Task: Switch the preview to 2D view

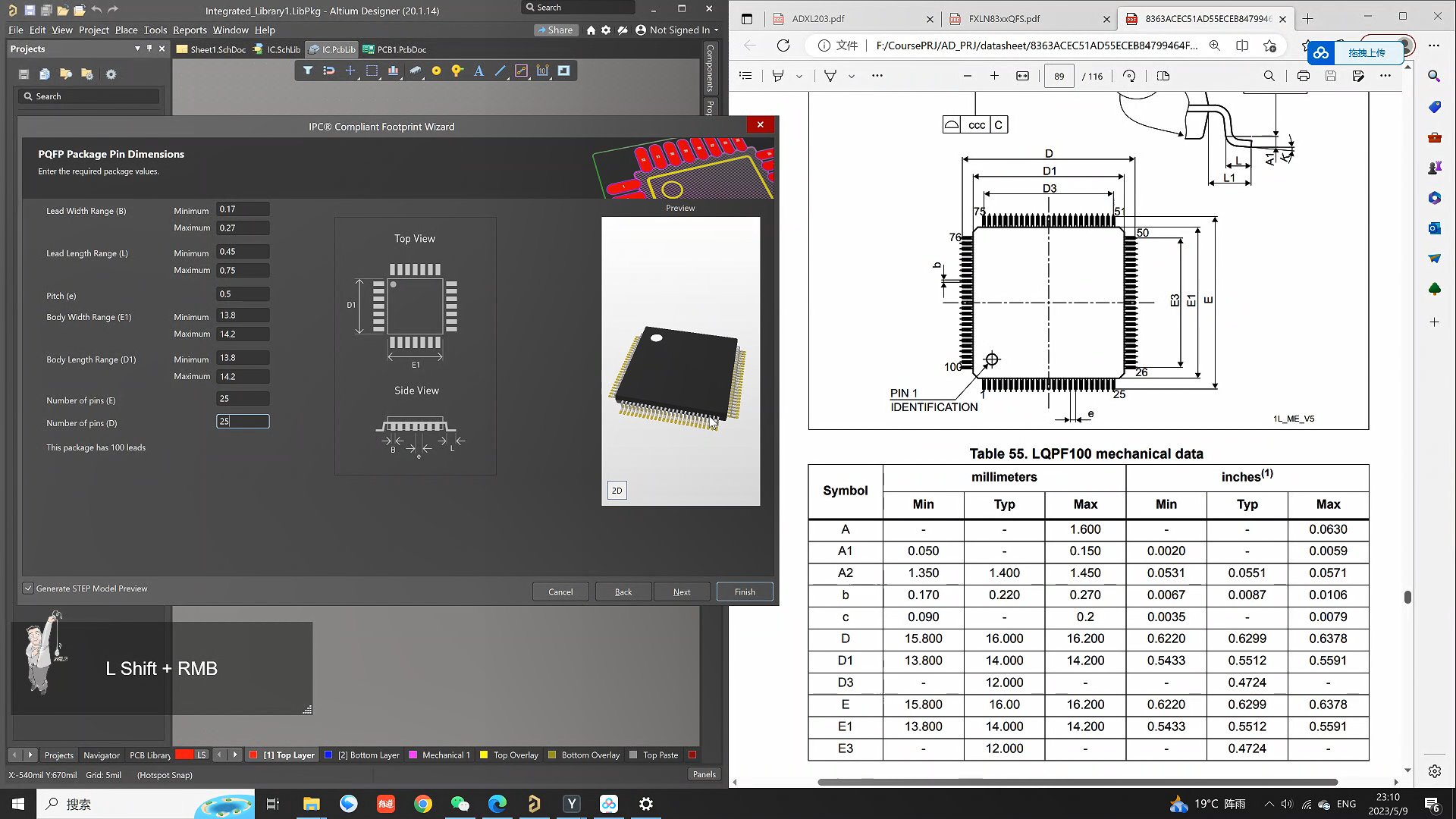Action: click(617, 491)
